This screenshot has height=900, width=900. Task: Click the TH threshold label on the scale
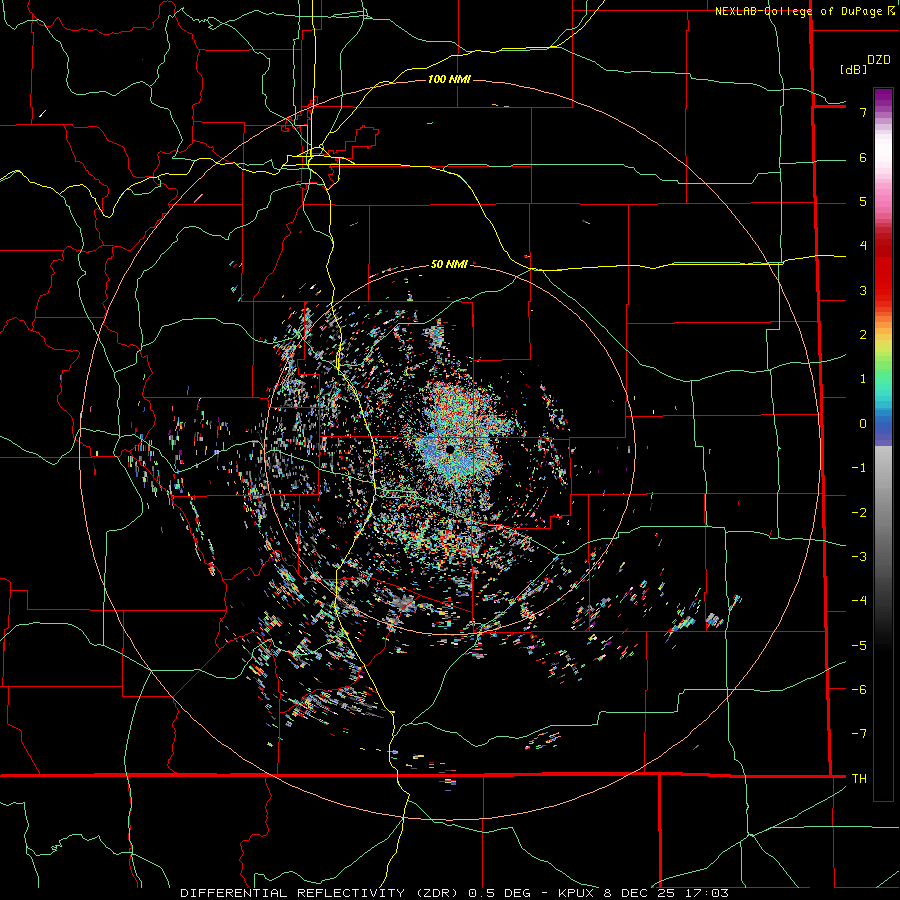[859, 779]
